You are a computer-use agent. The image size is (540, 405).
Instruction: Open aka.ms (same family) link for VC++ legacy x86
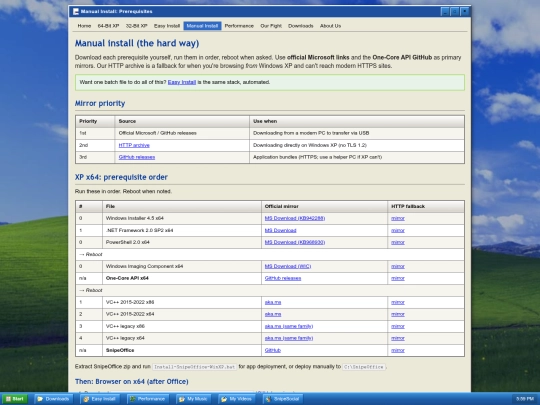coord(289,326)
